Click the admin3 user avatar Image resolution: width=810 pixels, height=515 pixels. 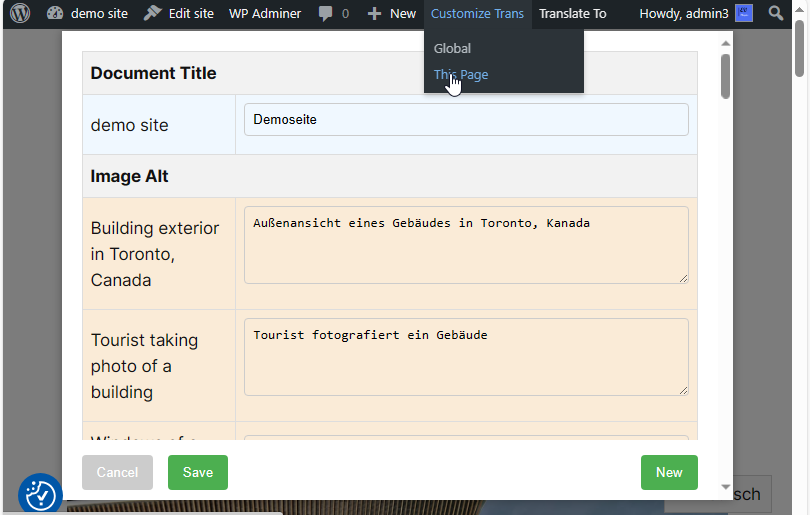click(x=744, y=14)
